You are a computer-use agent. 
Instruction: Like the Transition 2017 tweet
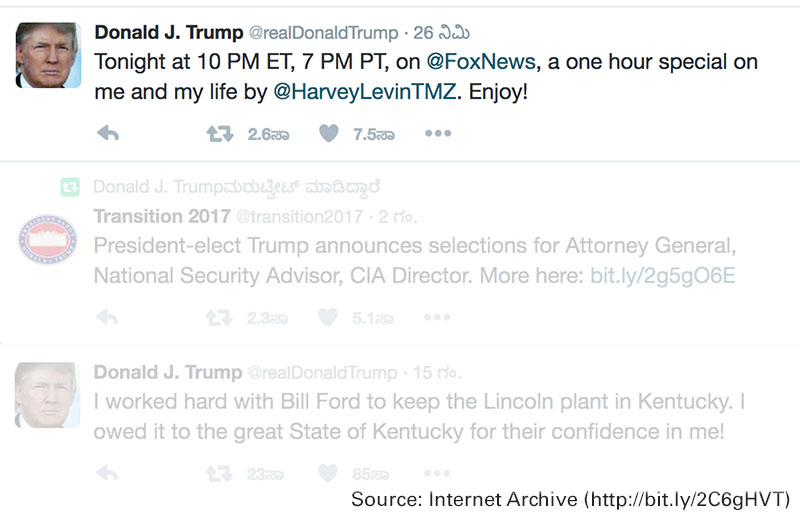(329, 318)
